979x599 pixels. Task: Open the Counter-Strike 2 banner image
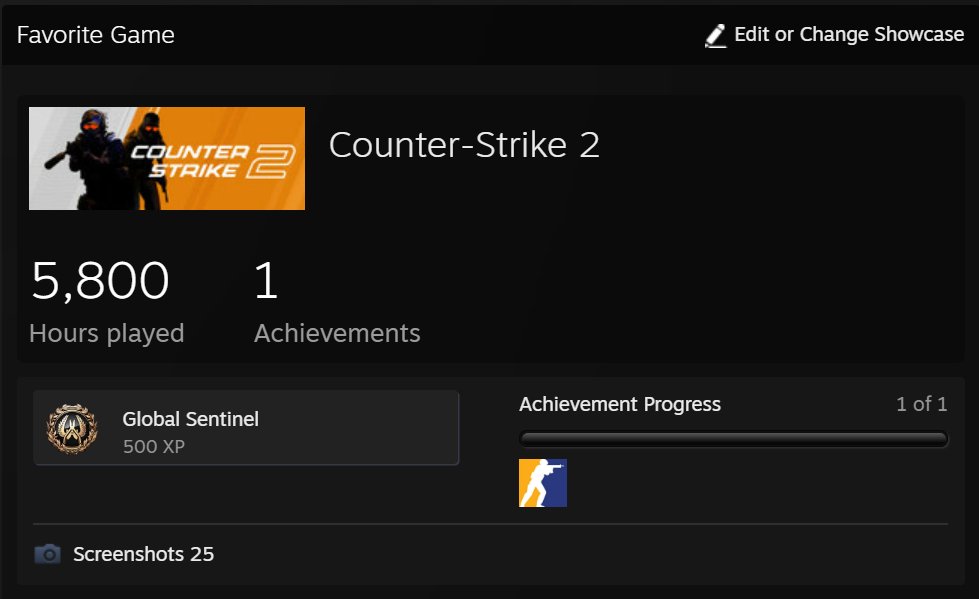click(x=167, y=158)
